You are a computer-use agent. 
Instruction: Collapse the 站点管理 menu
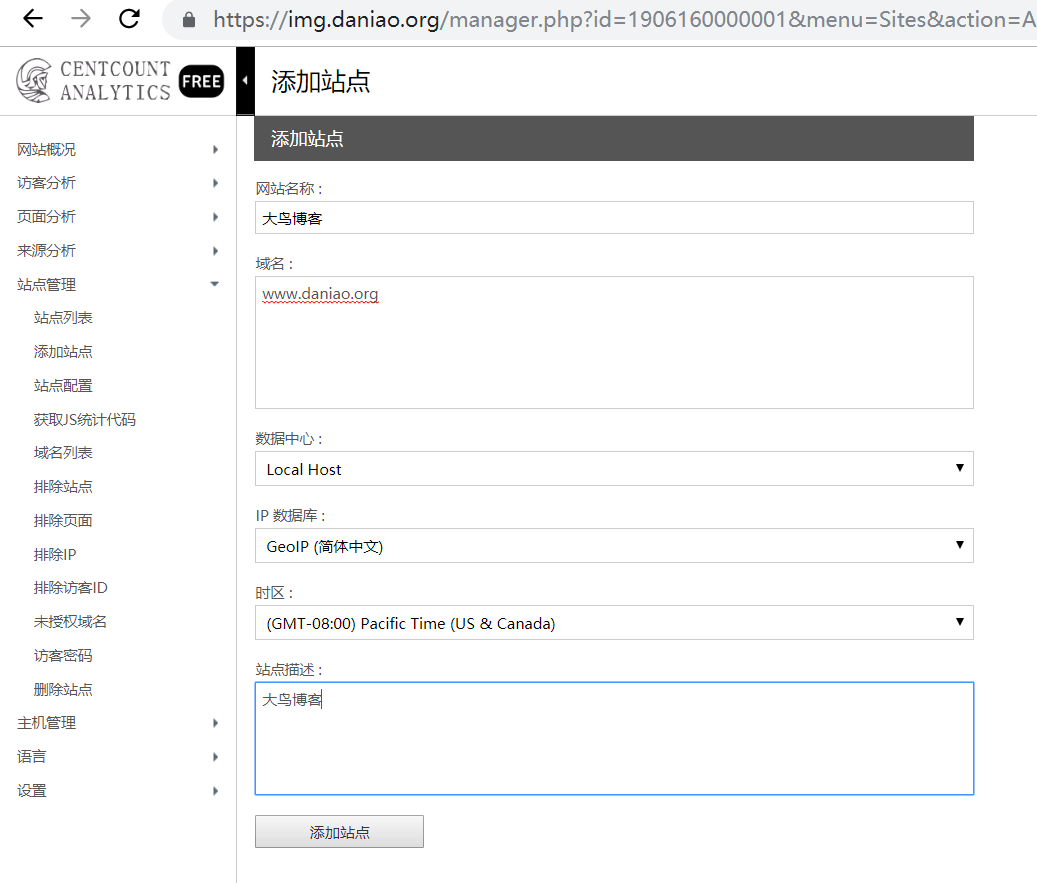coord(118,284)
